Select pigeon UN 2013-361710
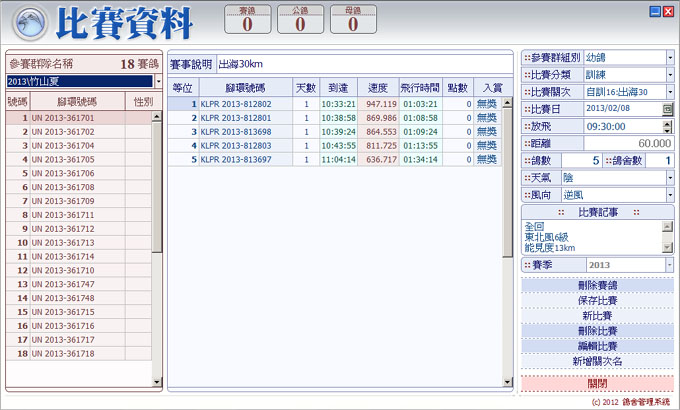 [79, 271]
